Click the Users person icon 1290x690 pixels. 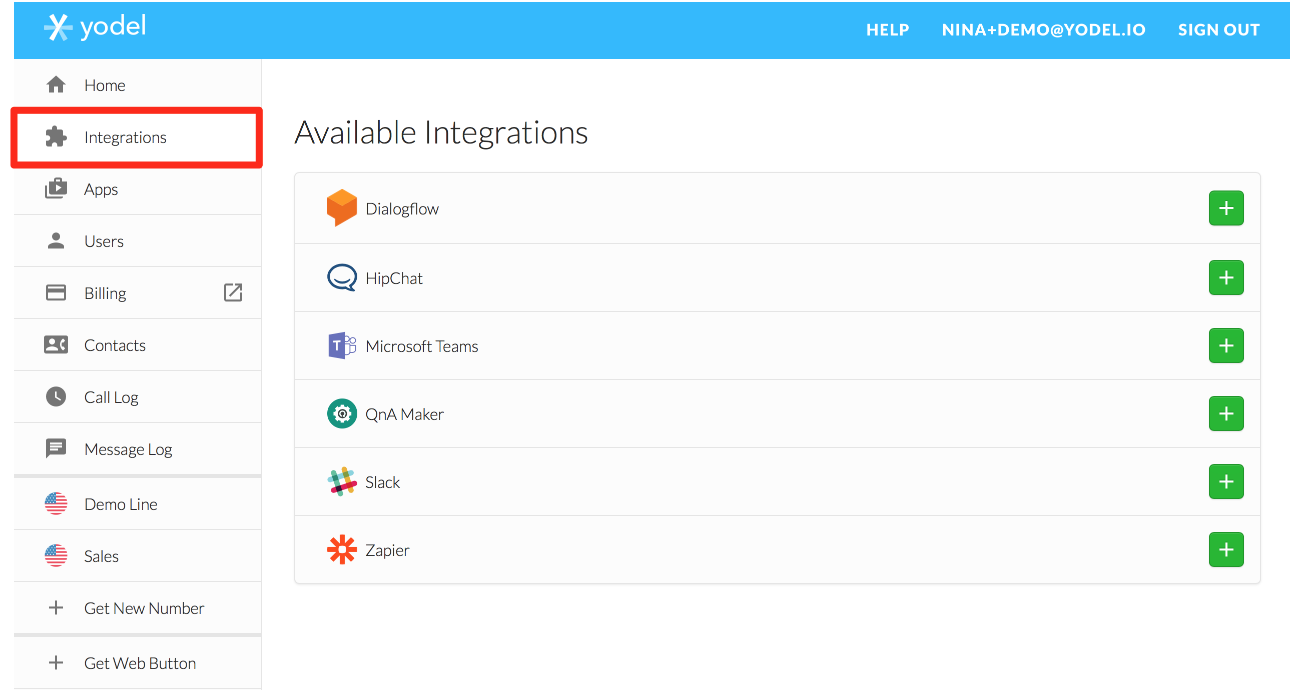click(x=56, y=241)
